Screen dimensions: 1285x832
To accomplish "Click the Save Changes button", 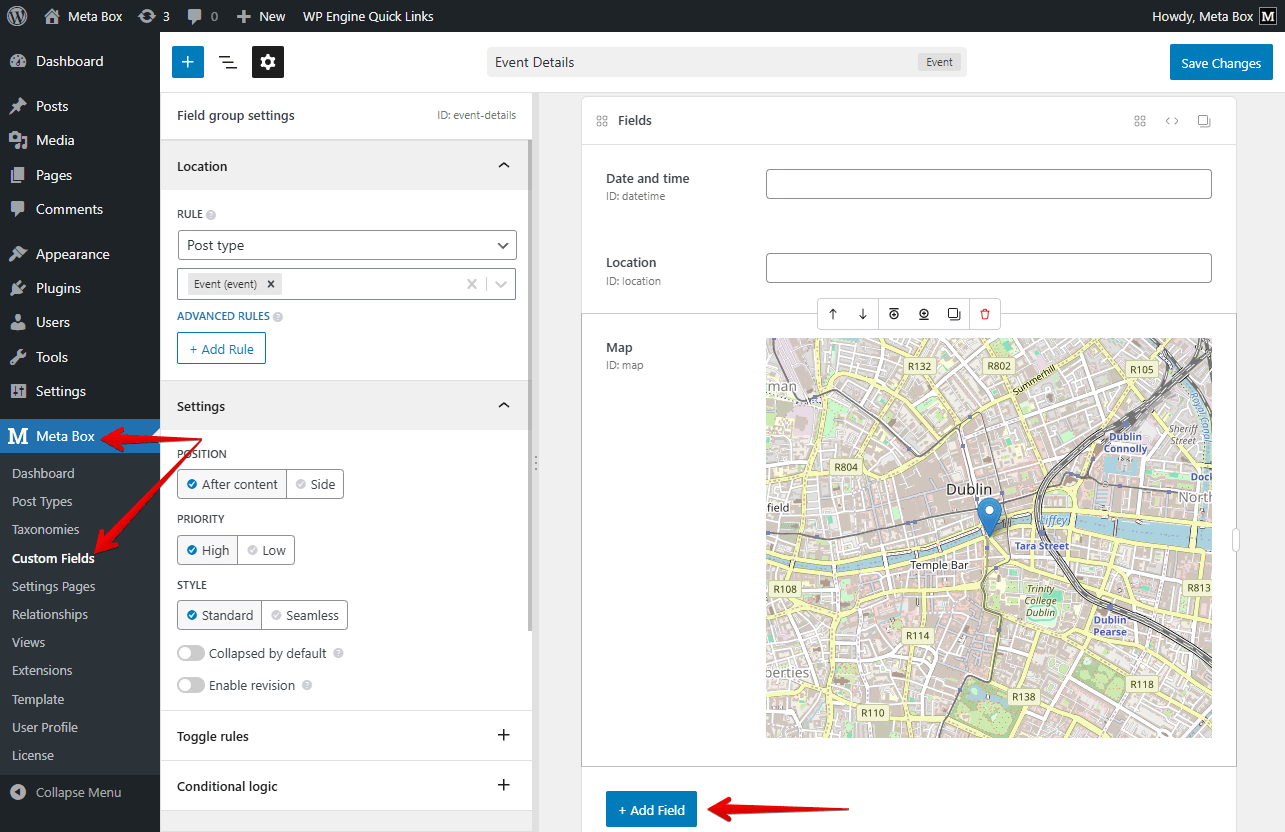I will [x=1221, y=61].
